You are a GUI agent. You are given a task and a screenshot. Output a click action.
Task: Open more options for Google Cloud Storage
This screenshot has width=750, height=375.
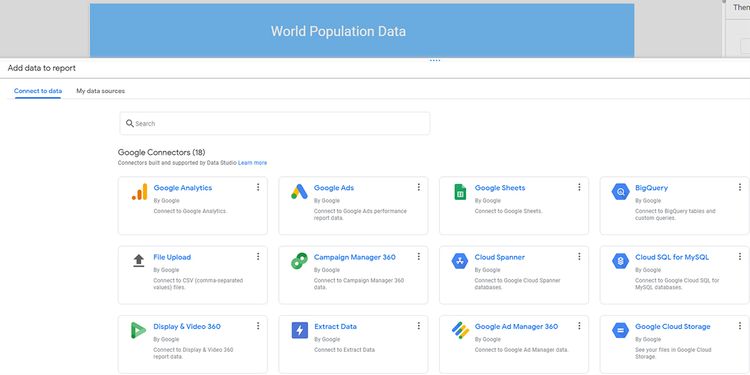tap(739, 326)
